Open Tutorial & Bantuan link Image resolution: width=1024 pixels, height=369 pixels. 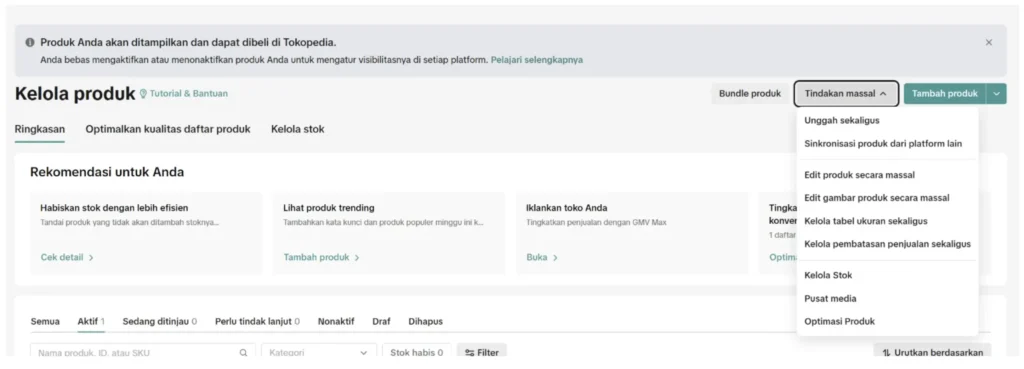tap(184, 93)
